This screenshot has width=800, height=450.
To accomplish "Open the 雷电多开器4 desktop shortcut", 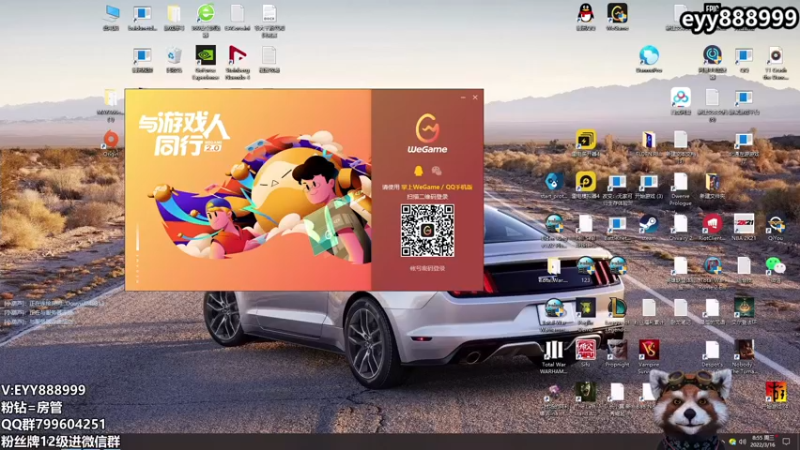I will coord(586,143).
